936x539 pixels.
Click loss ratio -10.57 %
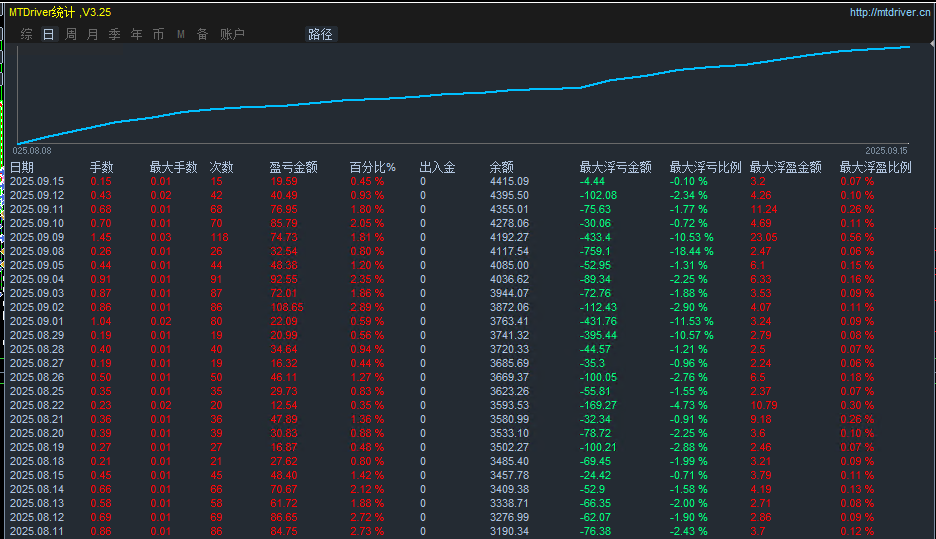click(691, 335)
